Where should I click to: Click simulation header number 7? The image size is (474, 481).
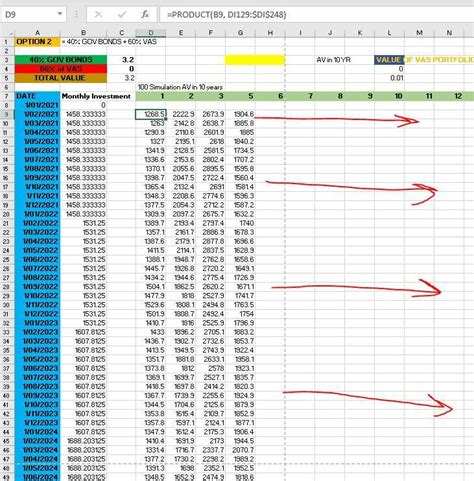300,96
